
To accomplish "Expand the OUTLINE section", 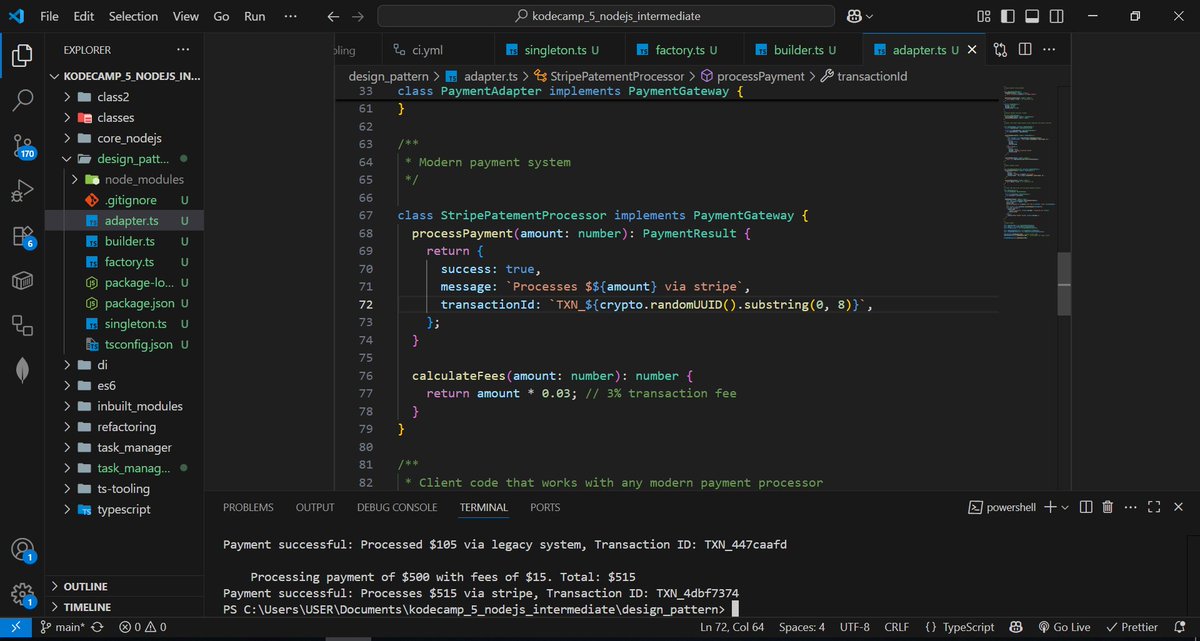I will click(x=124, y=586).
